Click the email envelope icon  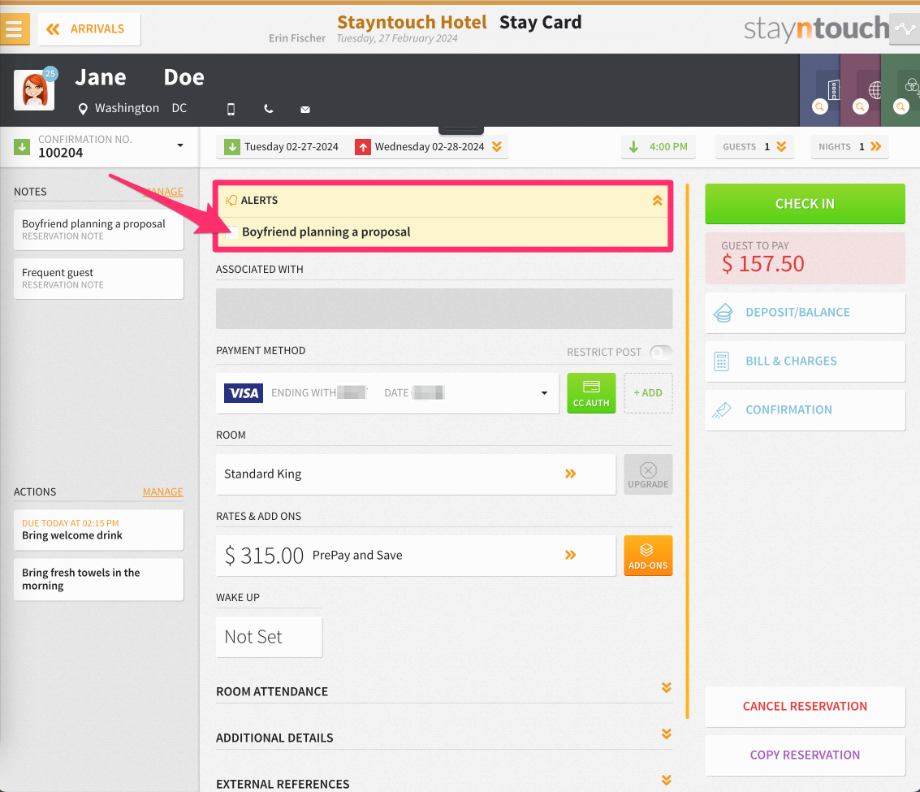305,110
